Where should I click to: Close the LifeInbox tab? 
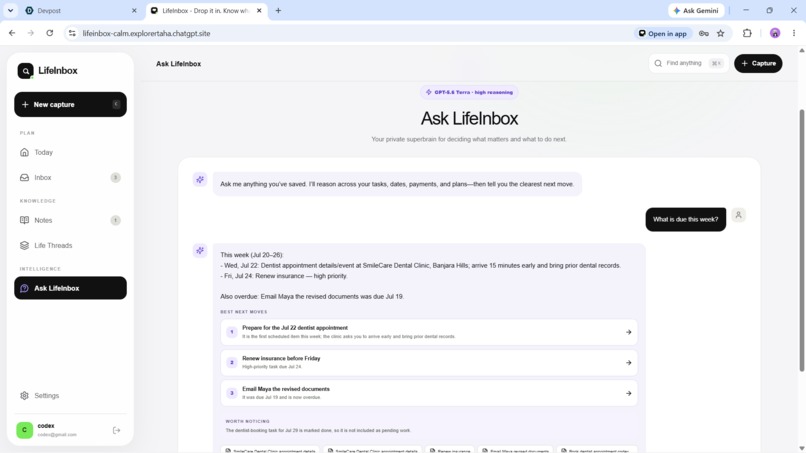(x=259, y=10)
